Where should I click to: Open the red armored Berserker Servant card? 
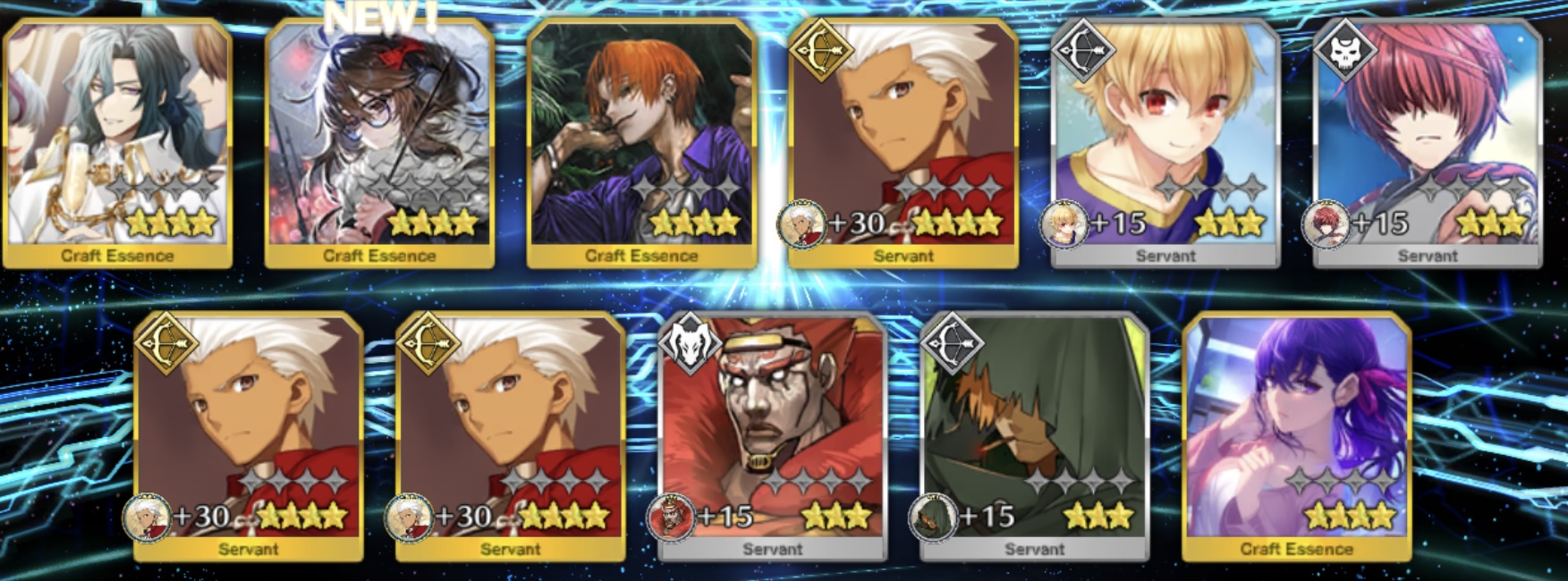(x=773, y=436)
